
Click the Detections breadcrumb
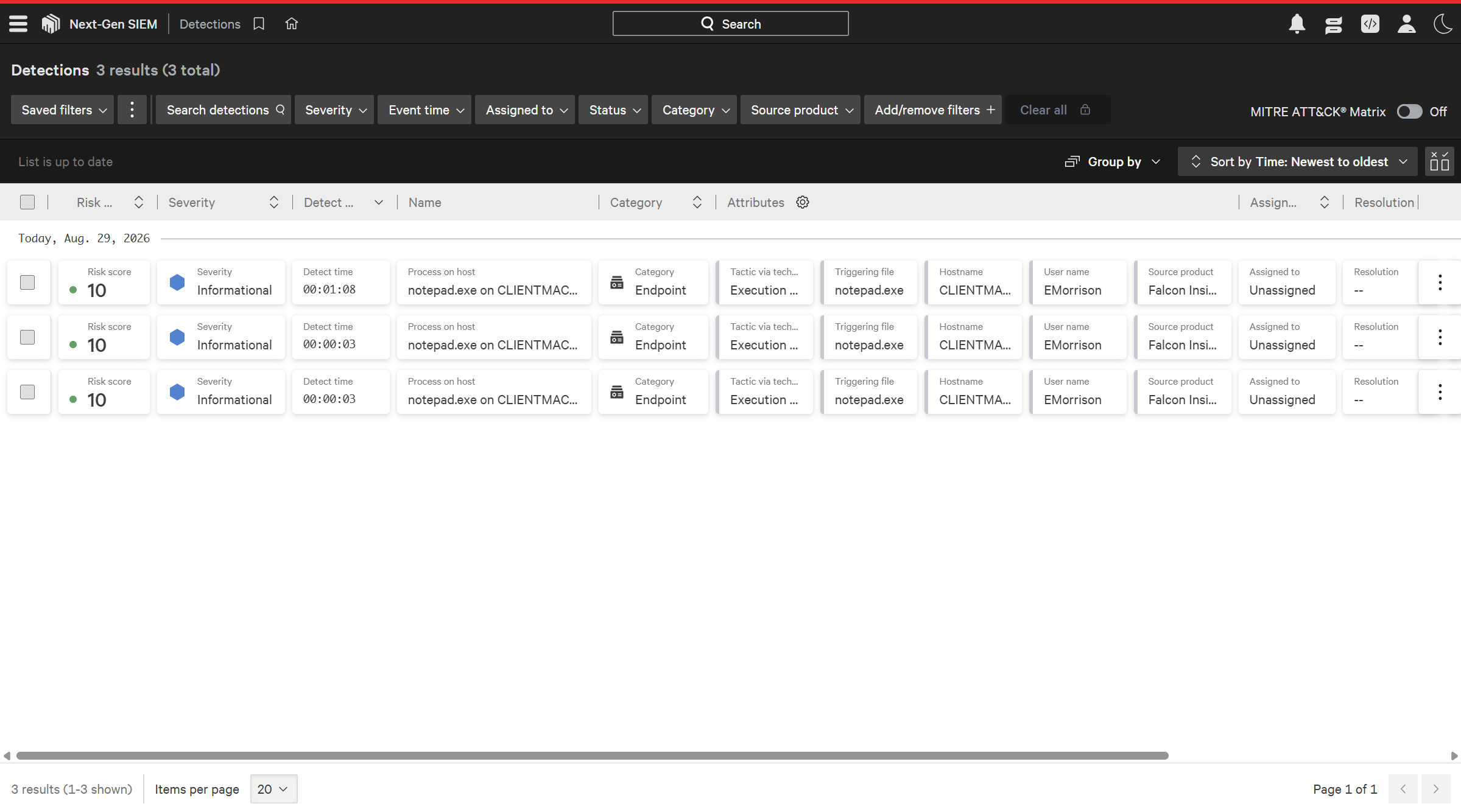[x=210, y=24]
